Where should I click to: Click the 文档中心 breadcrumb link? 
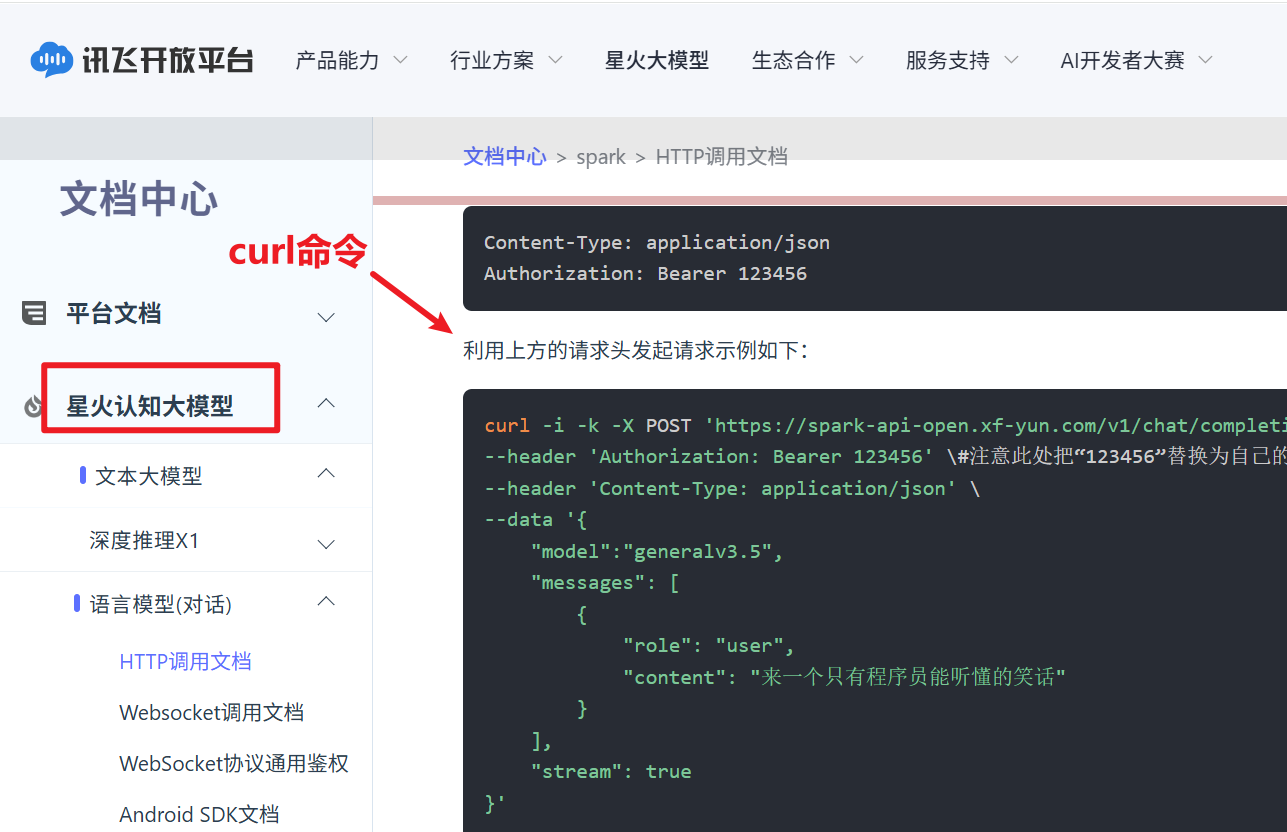click(x=505, y=157)
